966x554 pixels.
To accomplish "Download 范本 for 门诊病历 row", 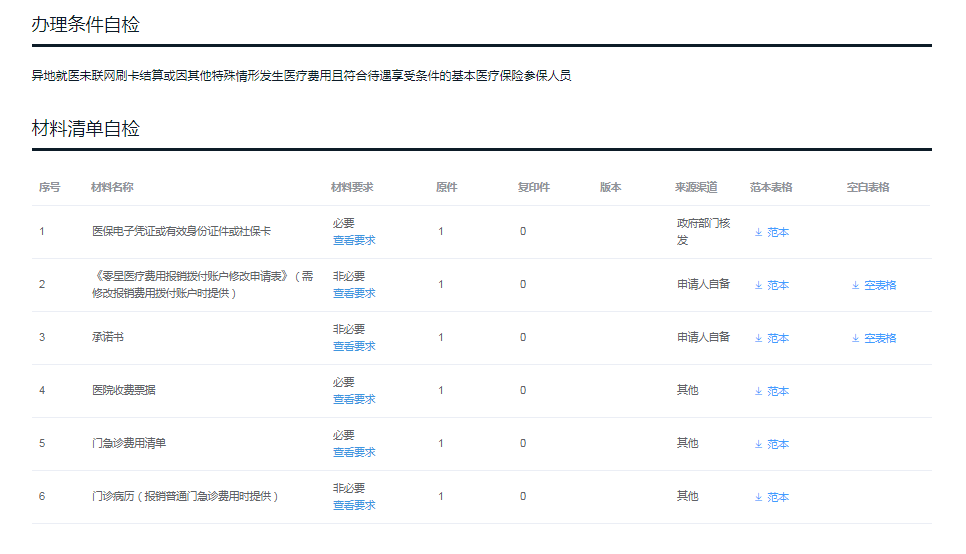I will [772, 497].
